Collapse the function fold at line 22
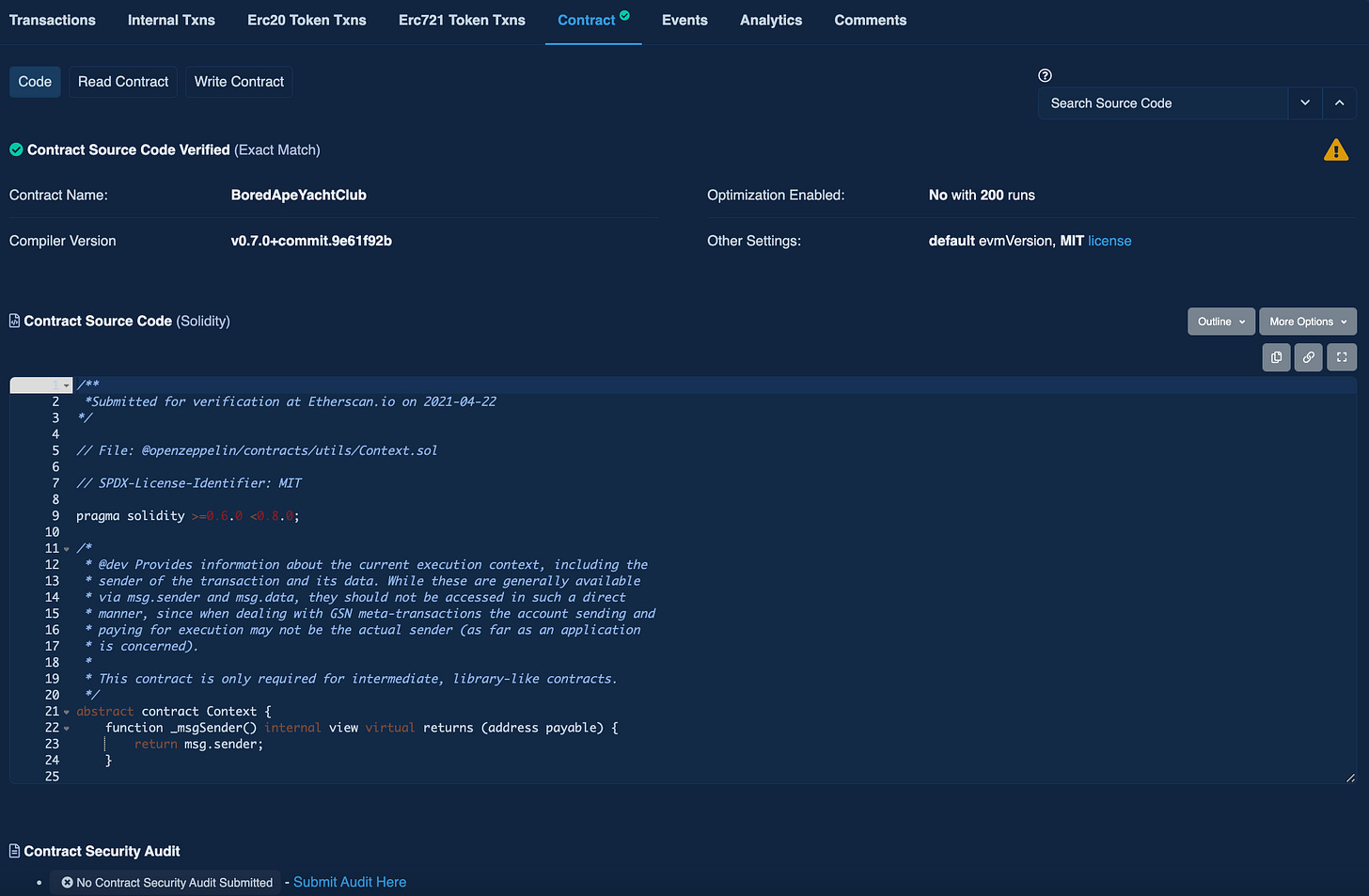1369x896 pixels. (67, 729)
